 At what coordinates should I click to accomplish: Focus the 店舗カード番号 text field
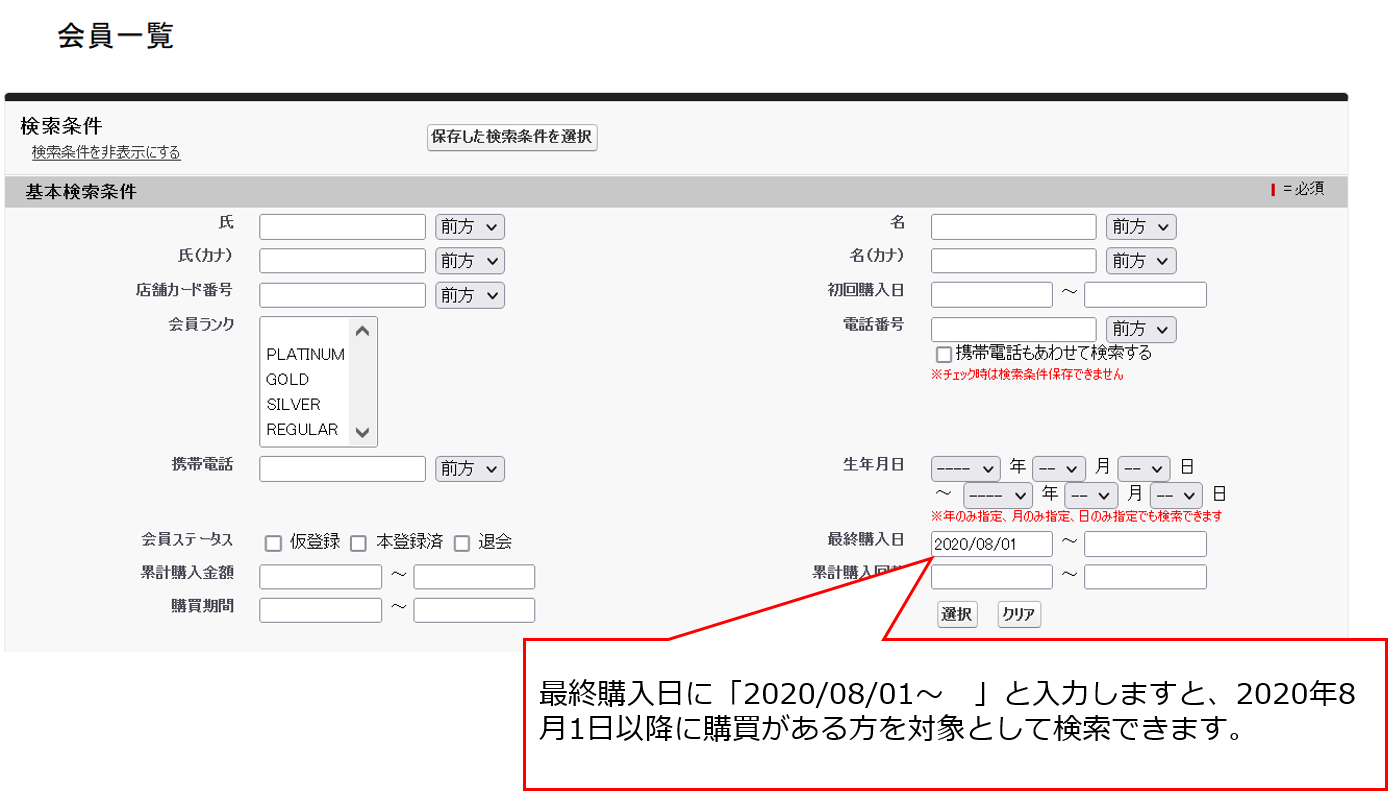coord(342,295)
